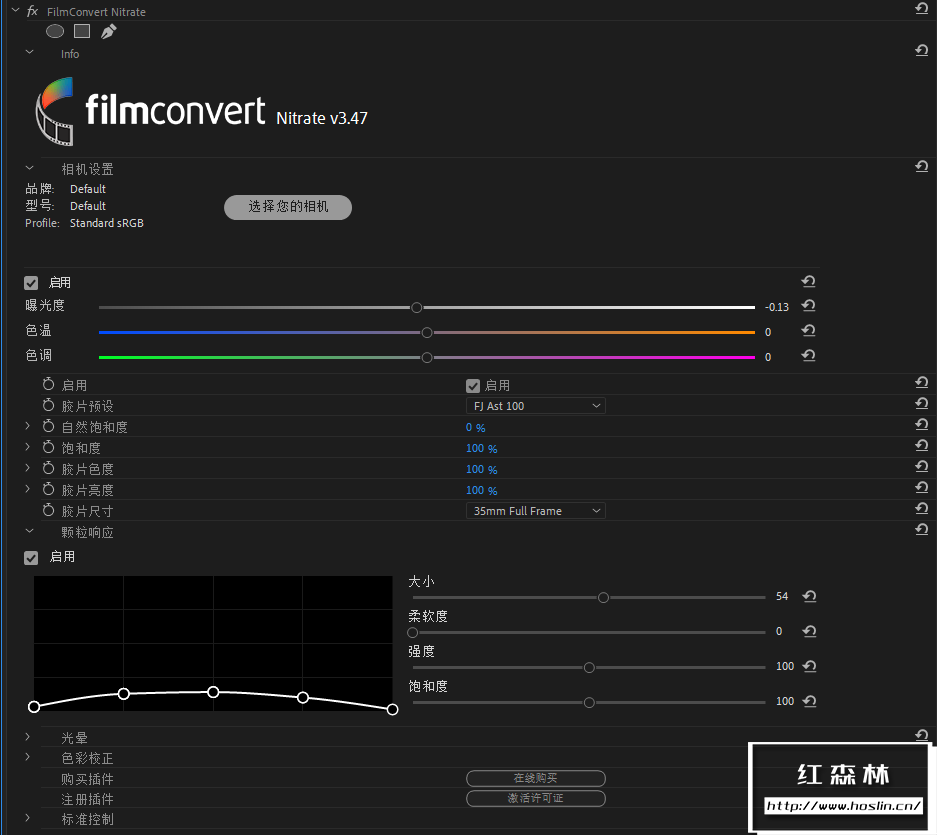This screenshot has height=835, width=937.
Task: Expand the 胶片色度 parameter
Action: [27, 467]
